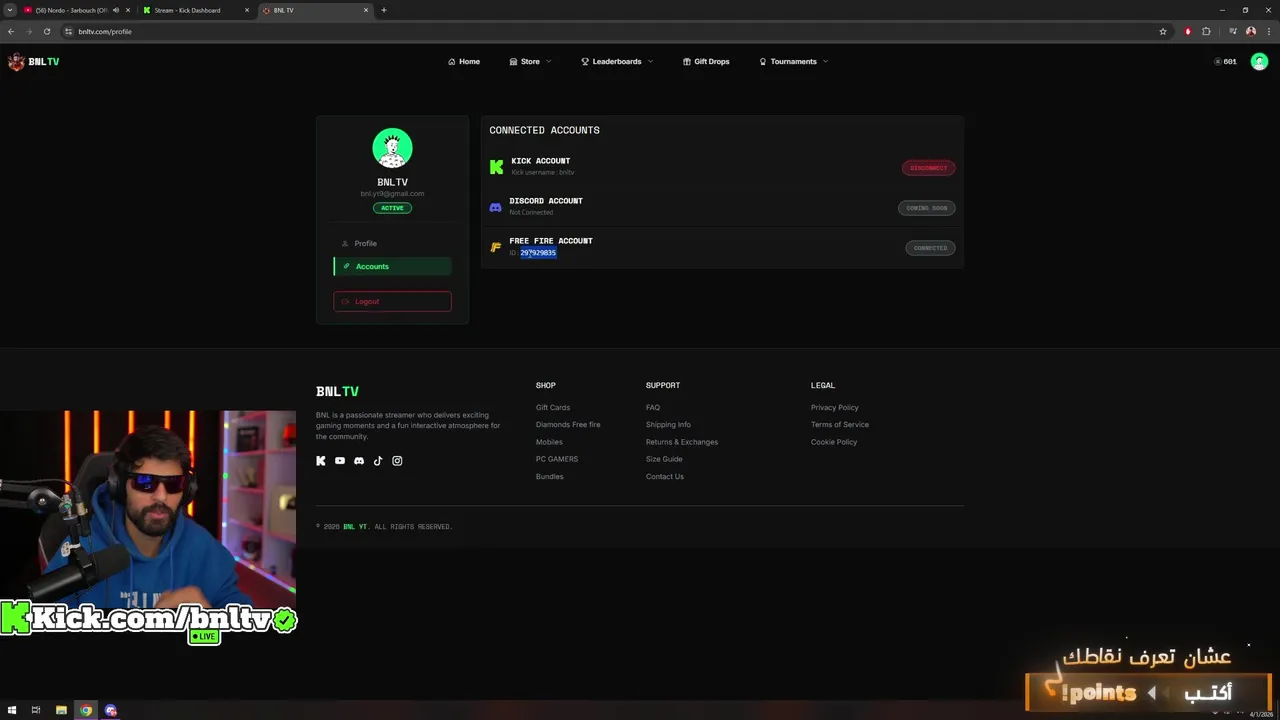Click the browser forward arrow

pos(28,32)
